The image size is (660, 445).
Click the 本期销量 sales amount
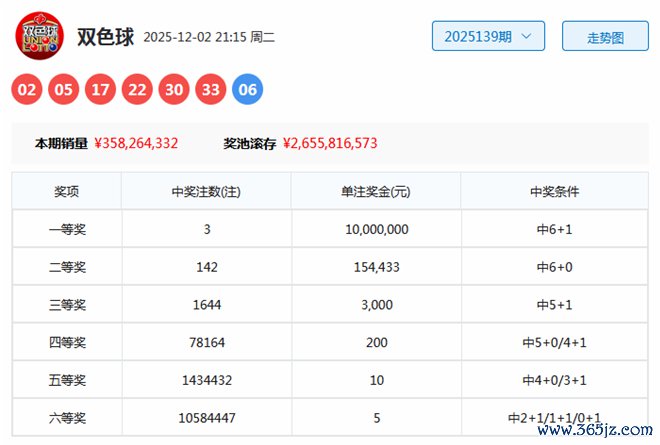(136, 143)
